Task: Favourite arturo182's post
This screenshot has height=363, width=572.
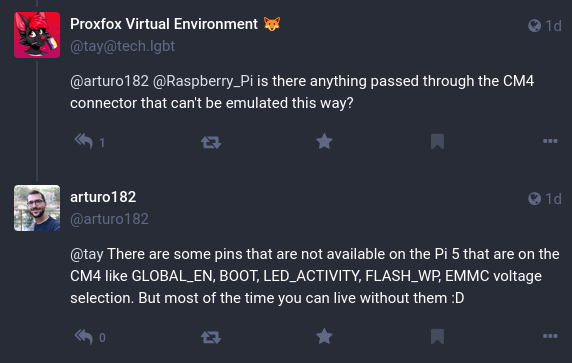Action: click(324, 336)
